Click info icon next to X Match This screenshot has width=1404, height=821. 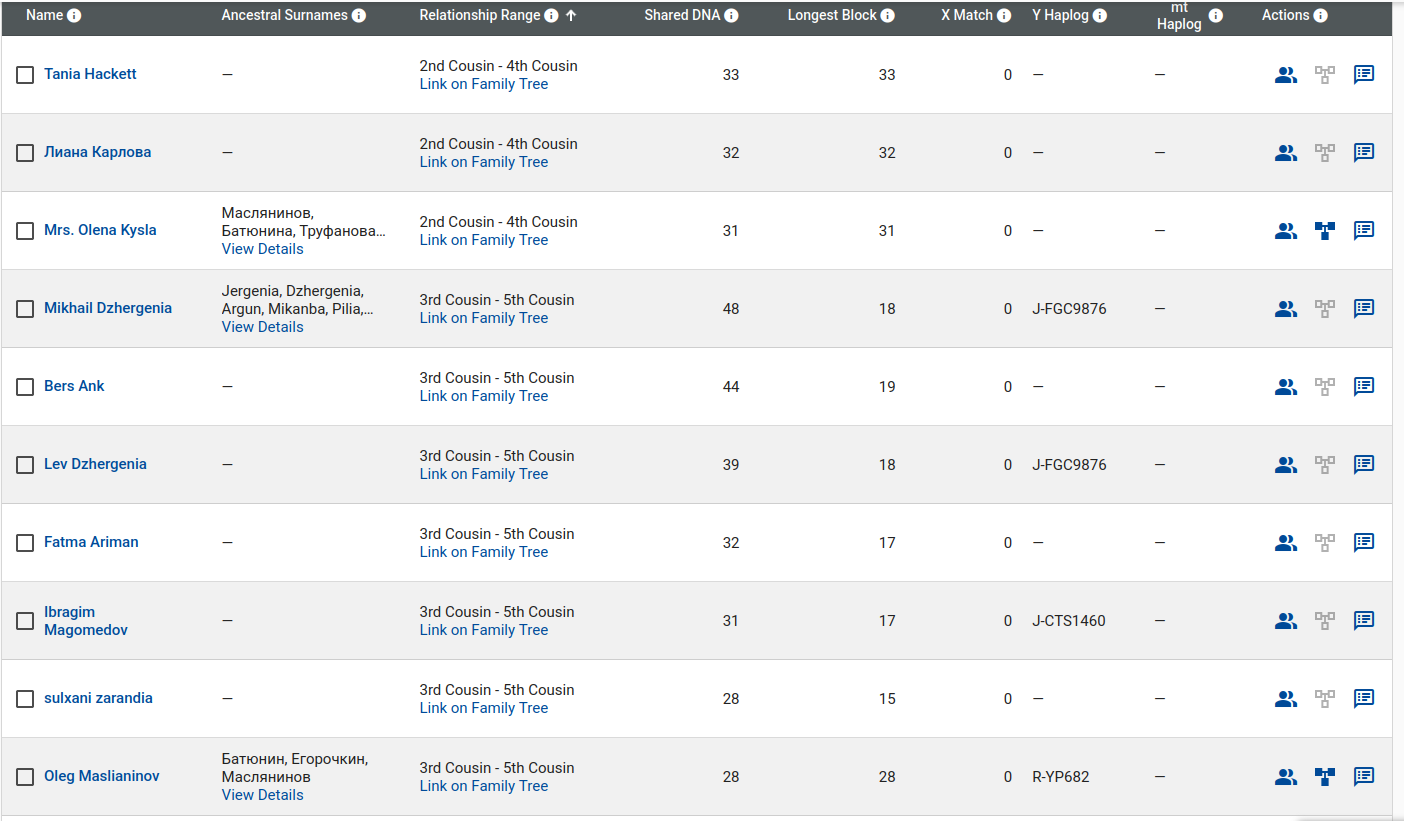tap(1004, 16)
